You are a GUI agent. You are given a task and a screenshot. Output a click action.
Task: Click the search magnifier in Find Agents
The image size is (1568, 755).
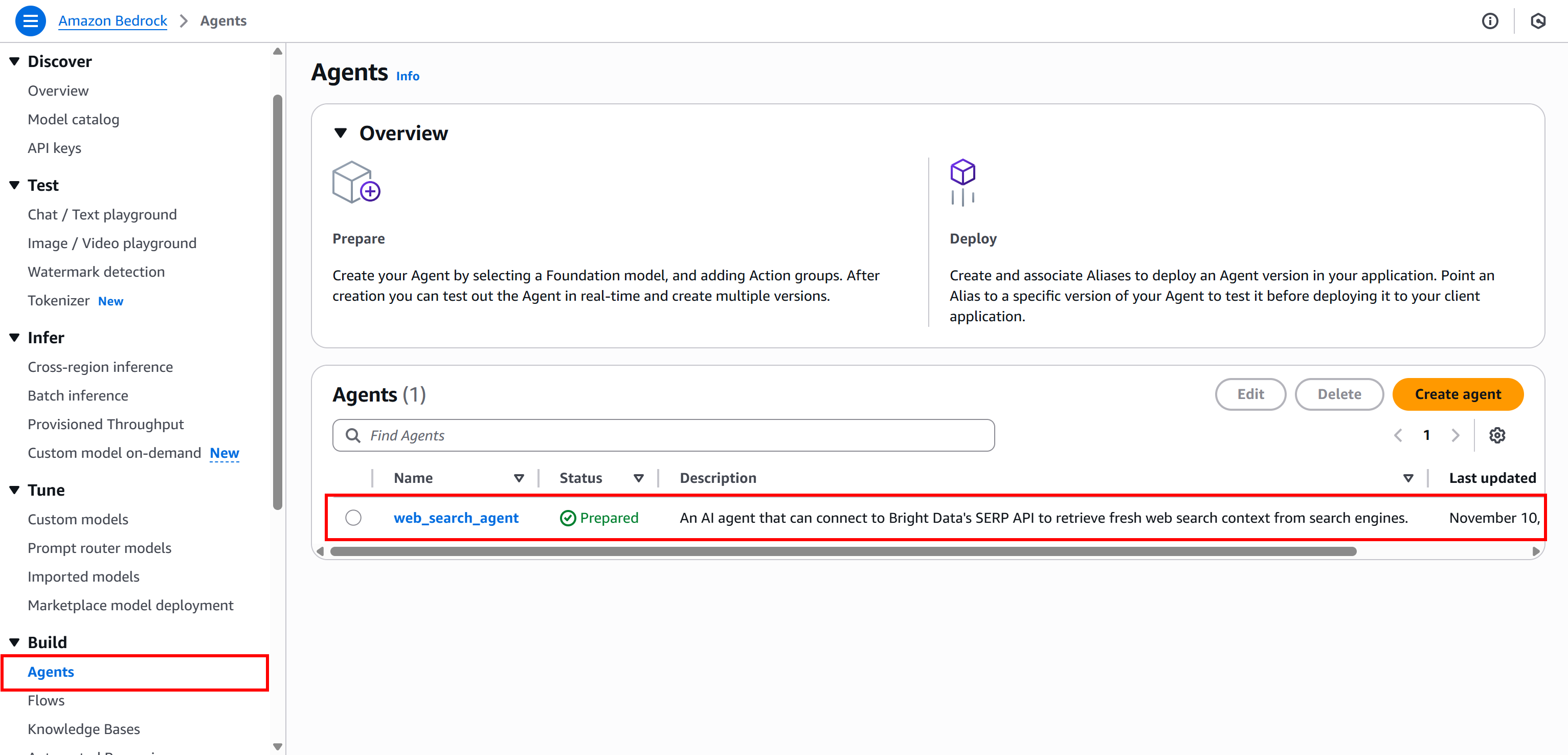(x=353, y=435)
